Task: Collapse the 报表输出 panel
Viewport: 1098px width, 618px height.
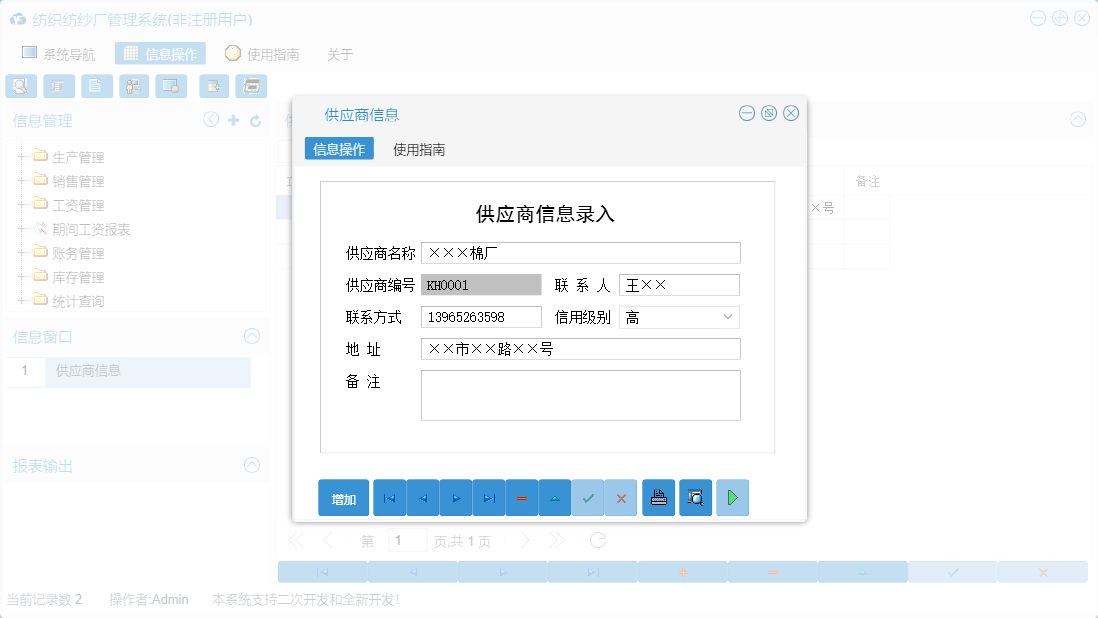Action: (x=251, y=465)
